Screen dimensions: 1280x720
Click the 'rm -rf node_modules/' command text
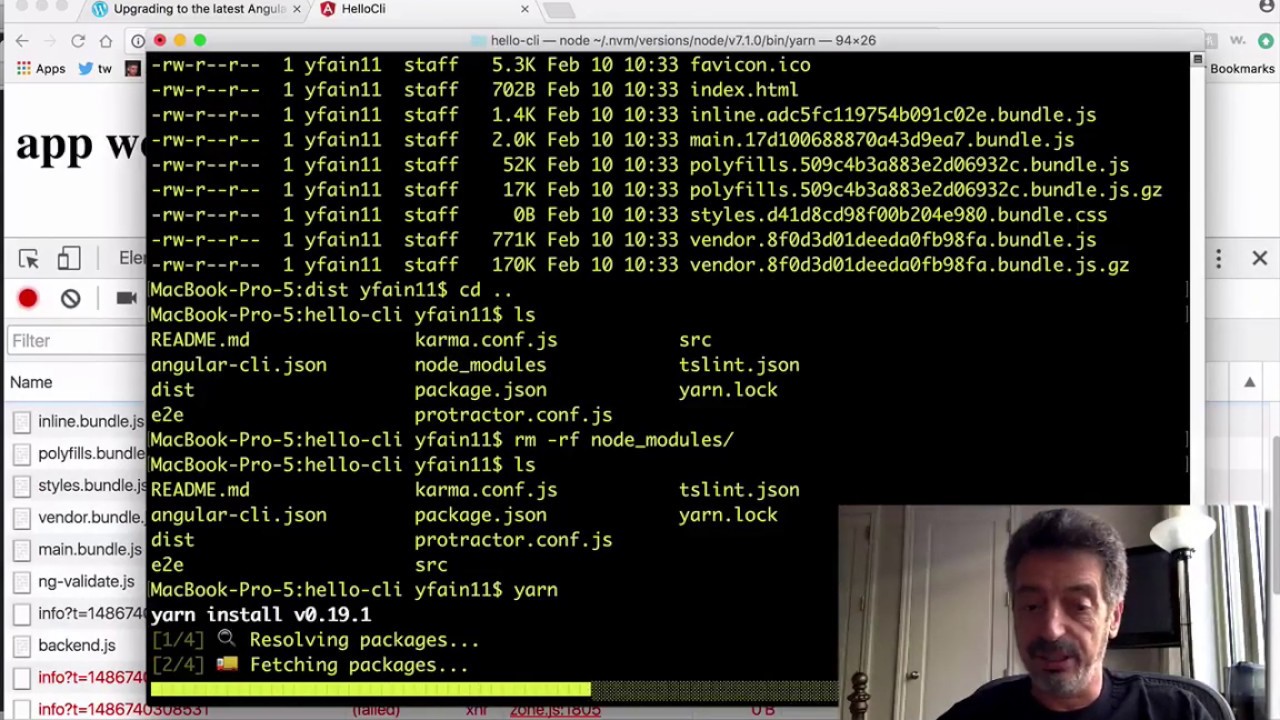click(x=624, y=440)
